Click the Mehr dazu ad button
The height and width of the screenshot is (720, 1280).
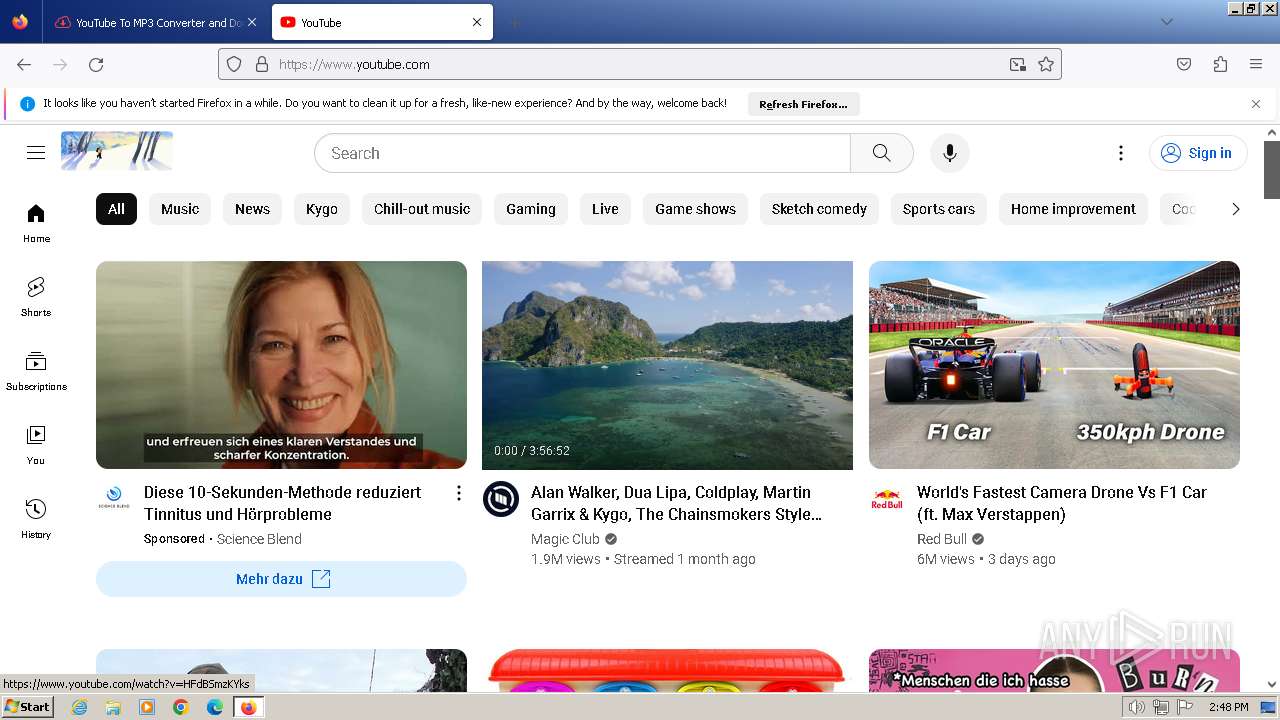pyautogui.click(x=281, y=579)
